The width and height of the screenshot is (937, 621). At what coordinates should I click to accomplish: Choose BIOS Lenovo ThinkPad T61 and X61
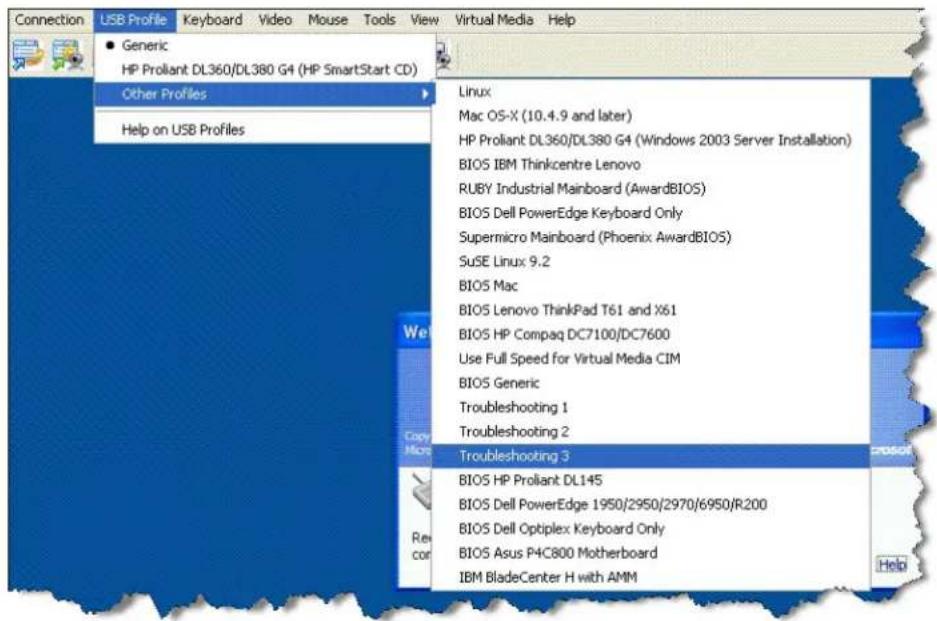point(651,310)
